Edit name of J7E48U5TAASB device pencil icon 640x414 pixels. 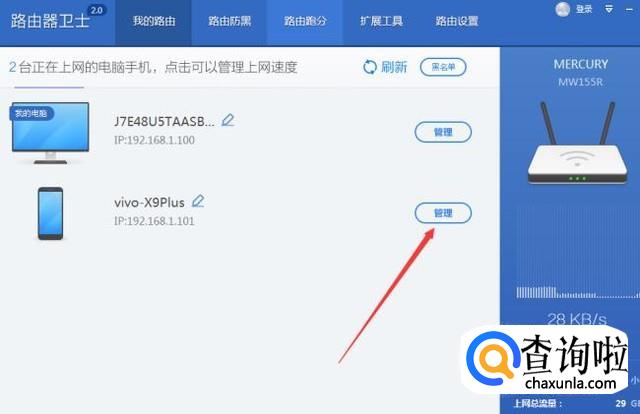pyautogui.click(x=228, y=120)
